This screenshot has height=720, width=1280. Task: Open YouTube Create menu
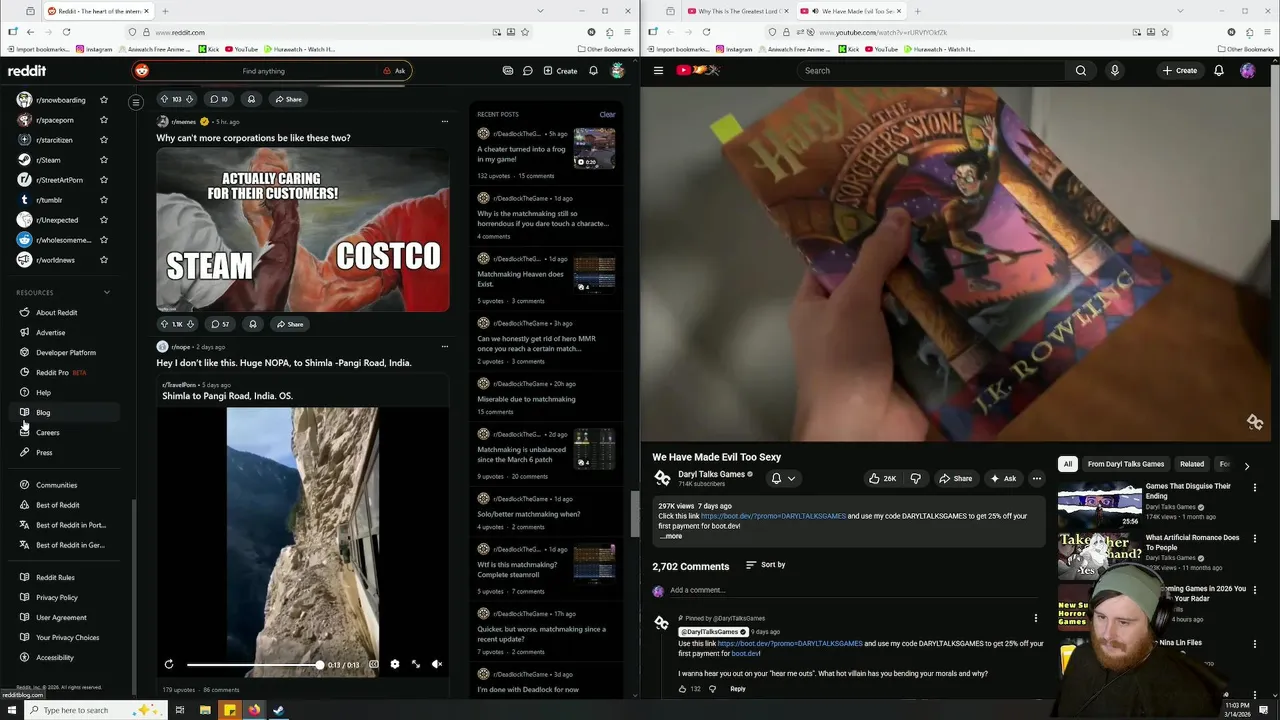pos(1180,71)
